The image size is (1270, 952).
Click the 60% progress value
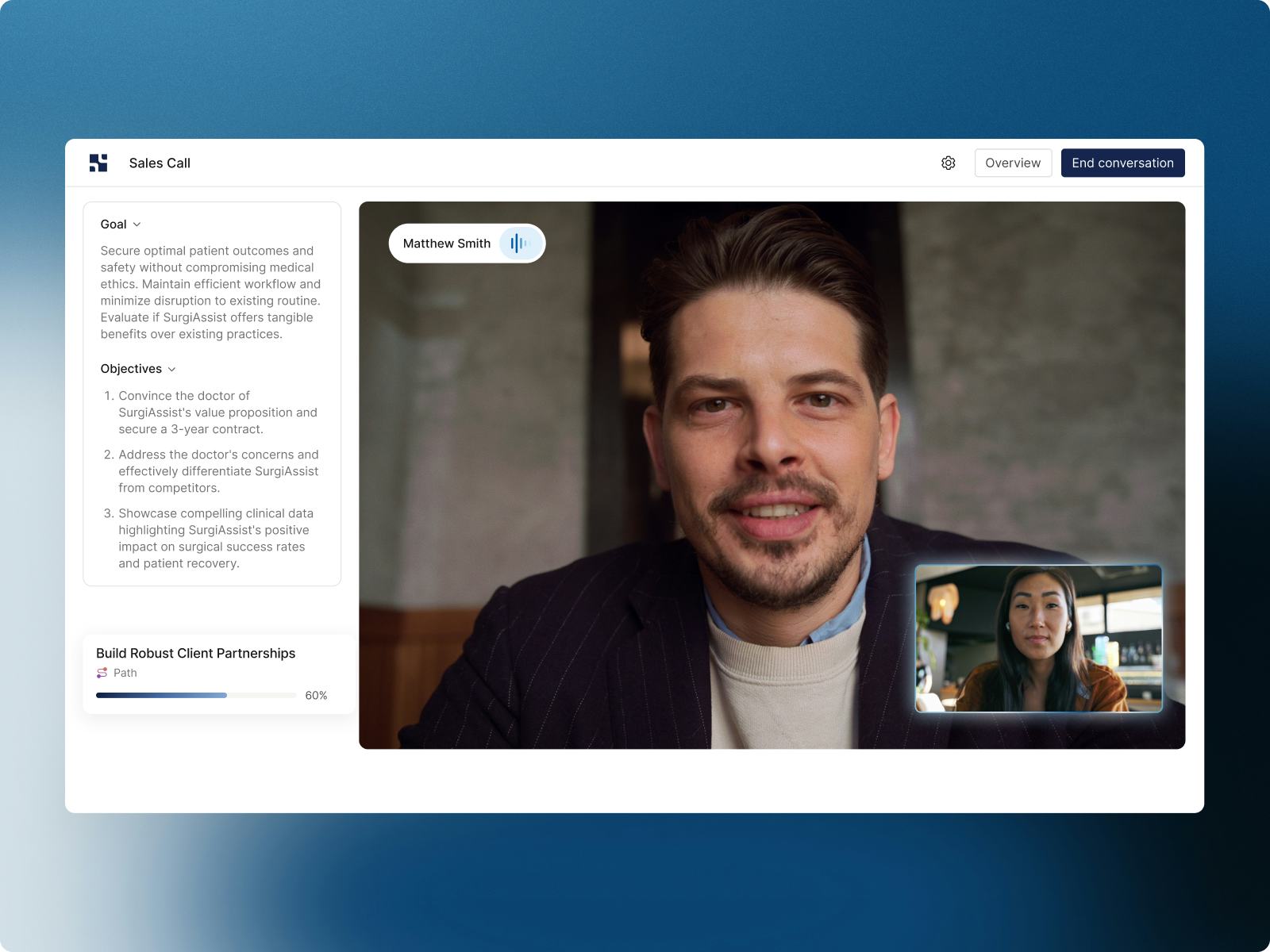pos(316,695)
